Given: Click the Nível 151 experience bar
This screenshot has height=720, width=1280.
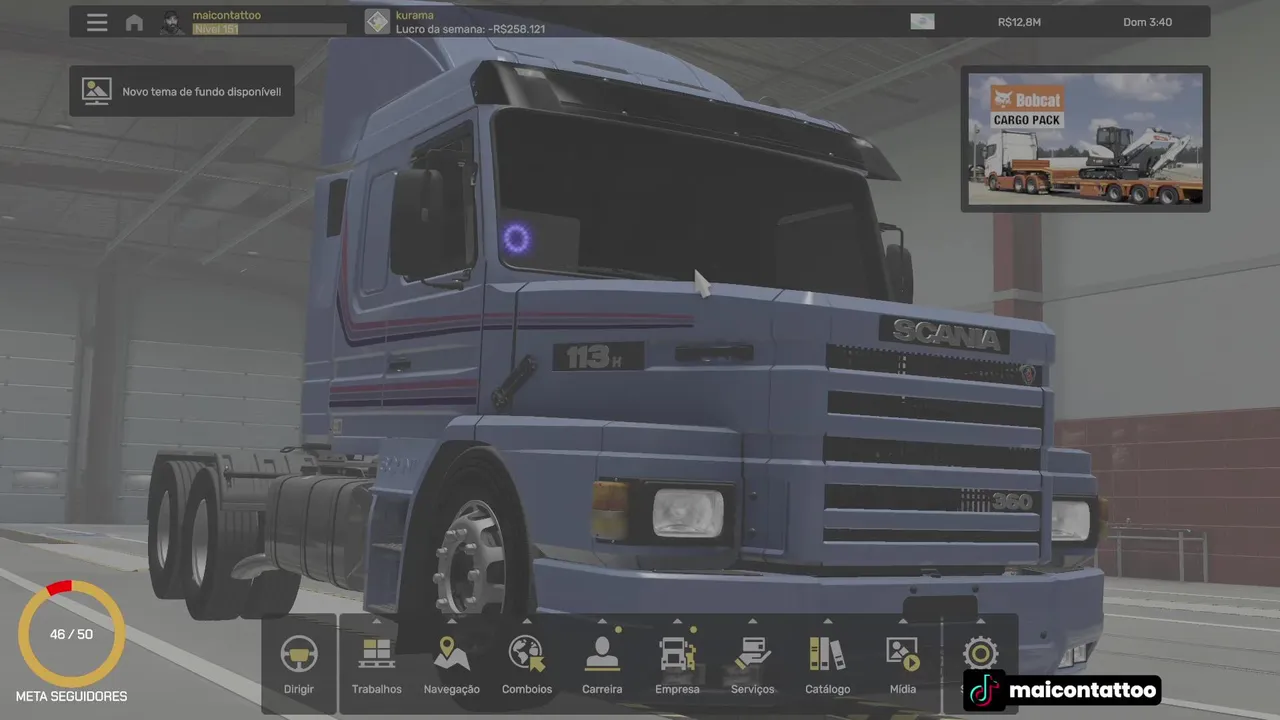Looking at the screenshot, I should 269,29.
